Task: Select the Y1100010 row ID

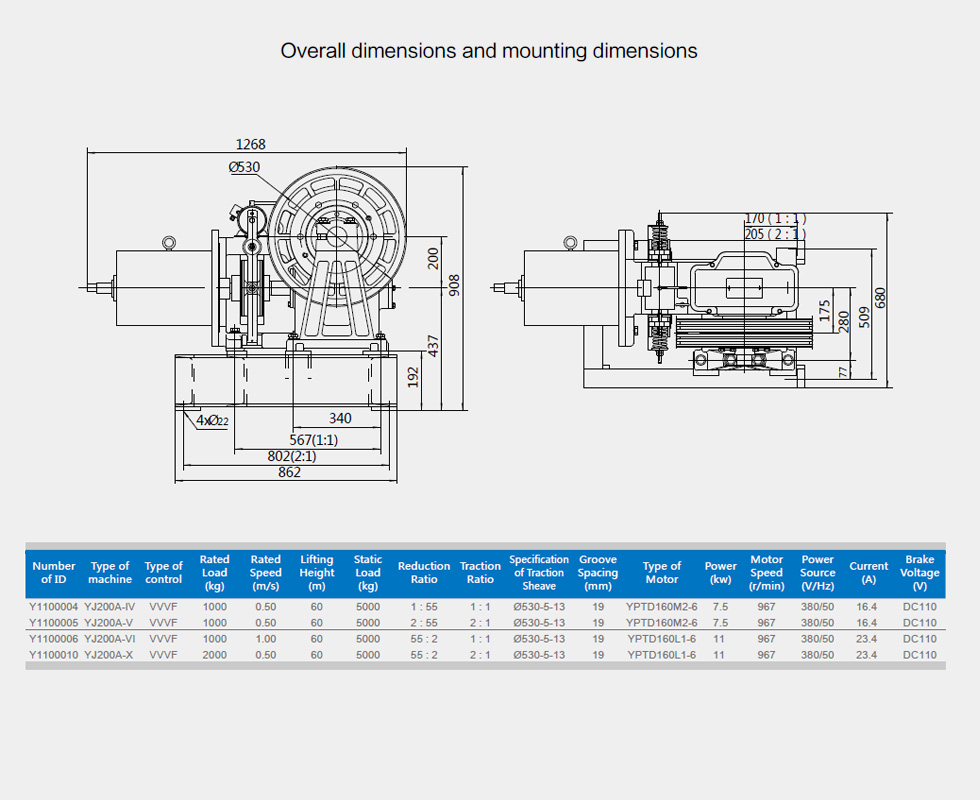Action: [53, 655]
